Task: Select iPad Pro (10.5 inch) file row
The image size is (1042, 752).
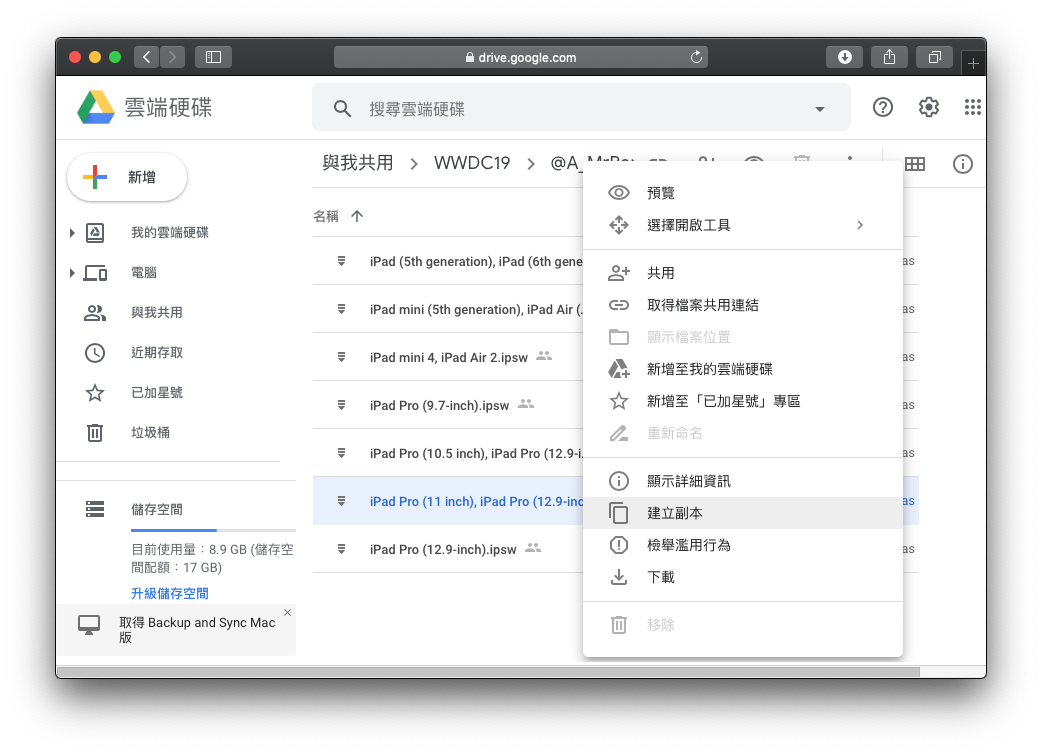Action: coord(448,453)
